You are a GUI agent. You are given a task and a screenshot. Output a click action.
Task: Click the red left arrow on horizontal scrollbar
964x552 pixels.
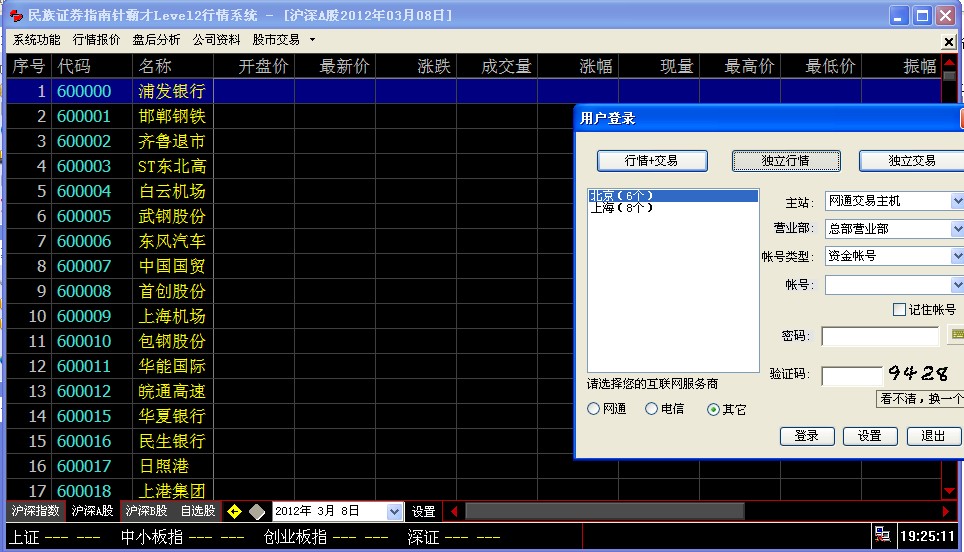pyautogui.click(x=454, y=512)
